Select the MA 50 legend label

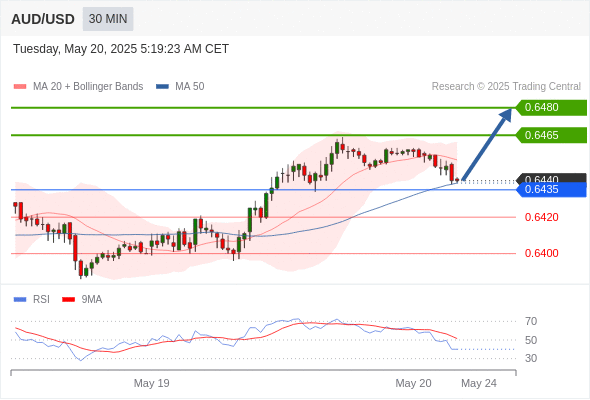[x=190, y=87]
